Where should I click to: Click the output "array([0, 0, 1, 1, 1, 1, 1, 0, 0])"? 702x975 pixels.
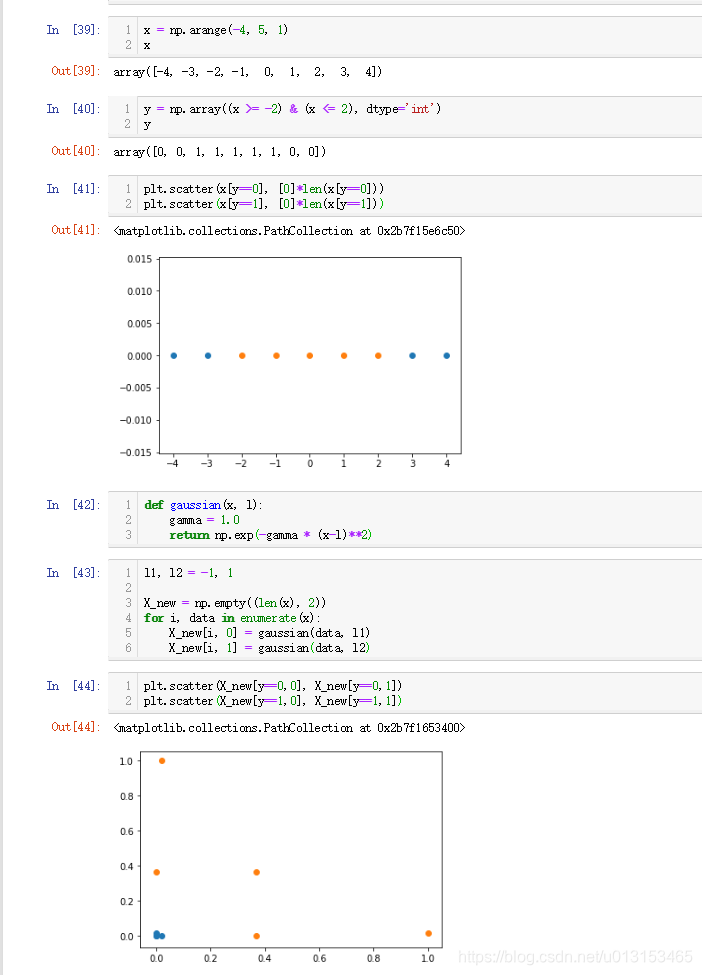point(219,152)
